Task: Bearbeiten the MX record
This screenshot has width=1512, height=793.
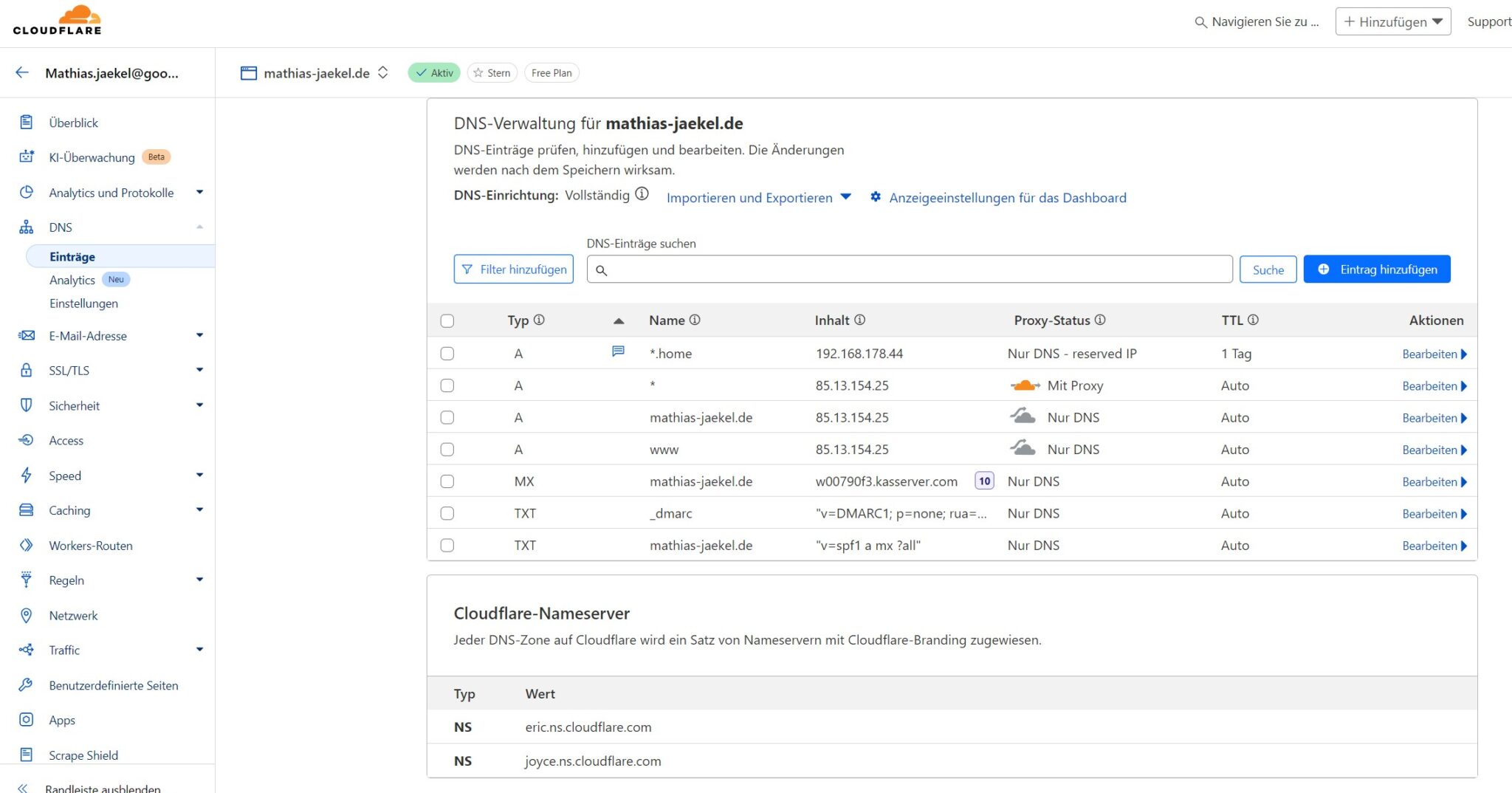Action: (x=1431, y=481)
